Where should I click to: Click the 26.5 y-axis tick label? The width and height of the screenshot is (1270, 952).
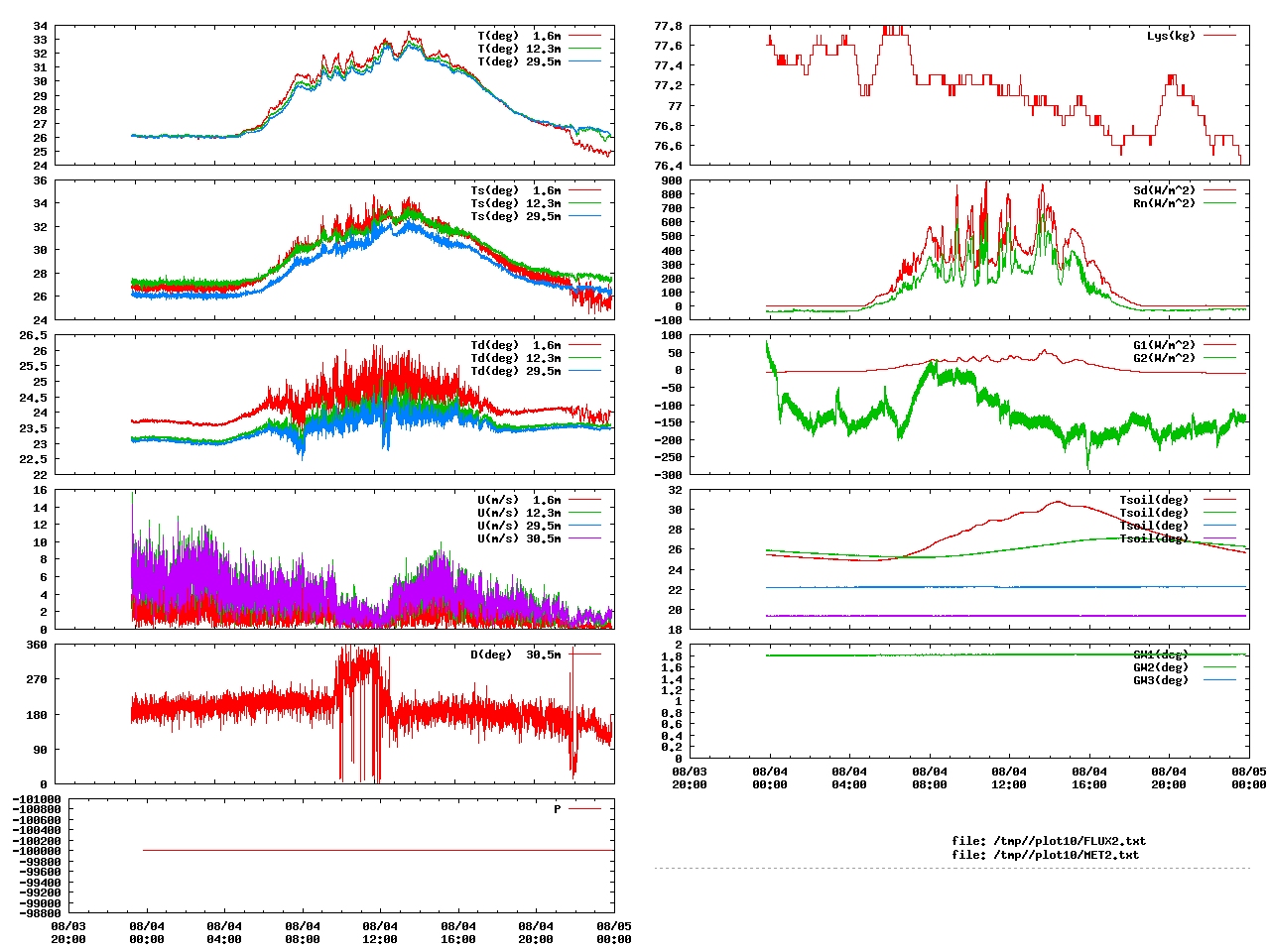click(34, 335)
